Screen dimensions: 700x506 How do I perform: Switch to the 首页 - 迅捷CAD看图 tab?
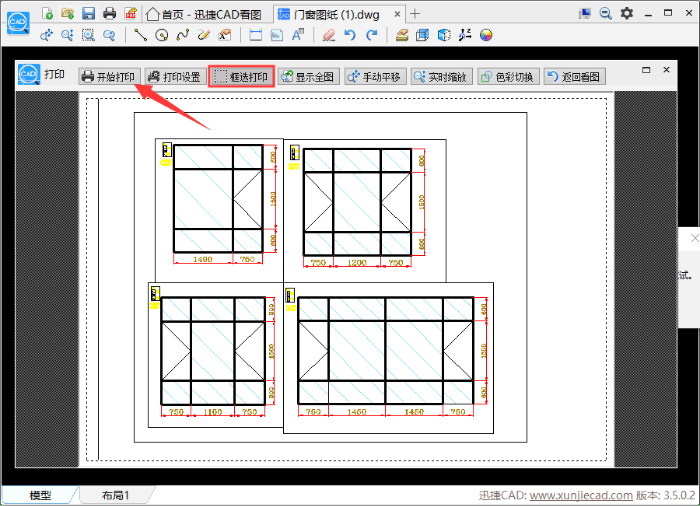coord(205,15)
